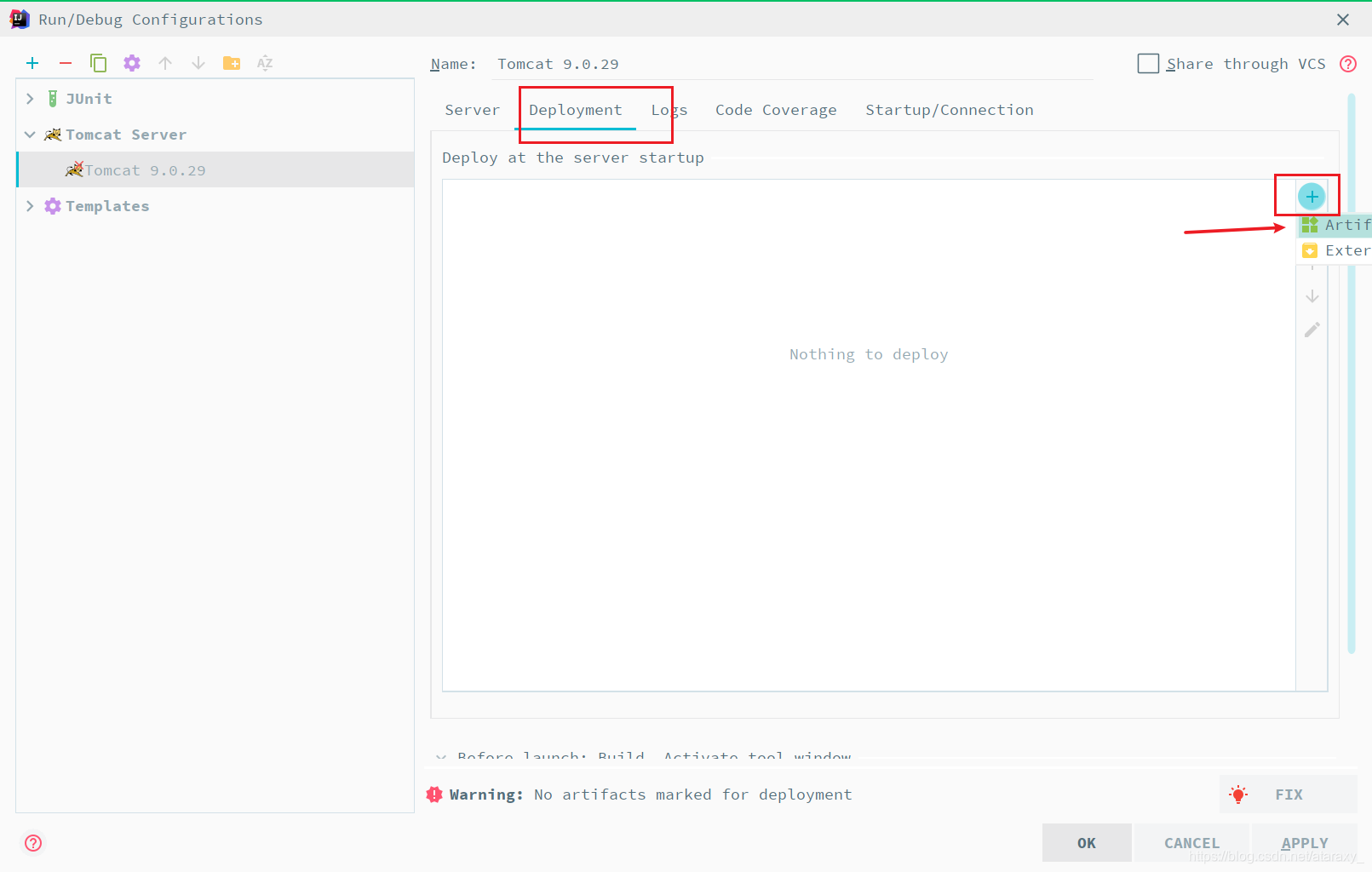Screen dimensions: 1372x872
Task: Add a new configuration with the plus icon
Action: pos(32,63)
